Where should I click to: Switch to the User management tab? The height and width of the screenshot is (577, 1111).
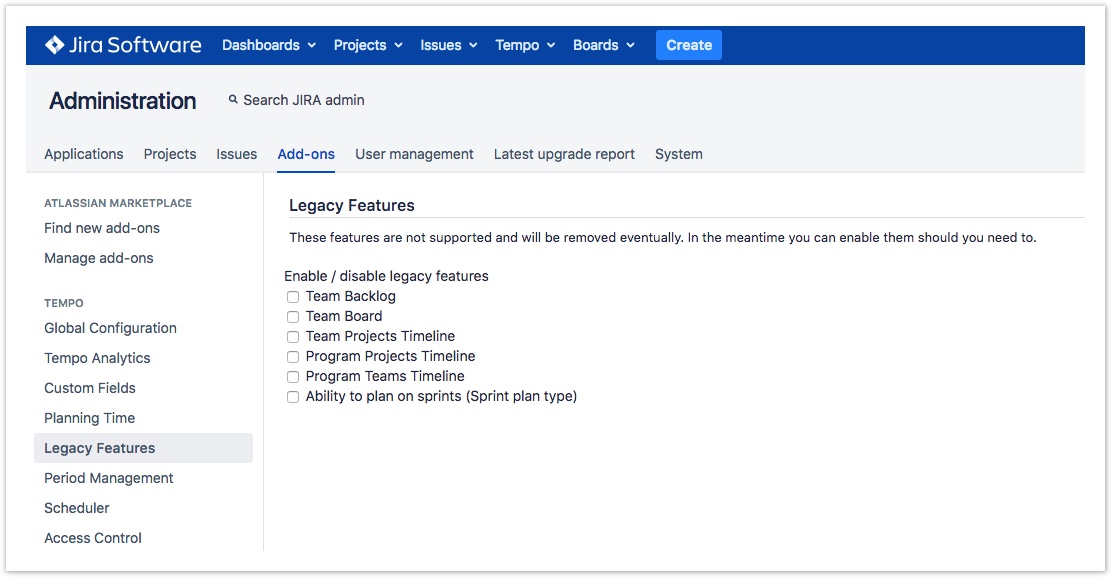[414, 154]
